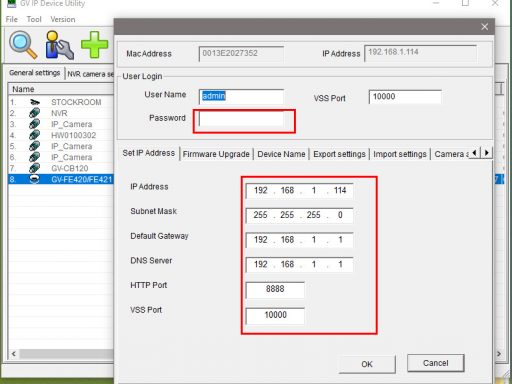Open the Version menu
Image resolution: width=512 pixels, height=384 pixels.
[x=63, y=19]
